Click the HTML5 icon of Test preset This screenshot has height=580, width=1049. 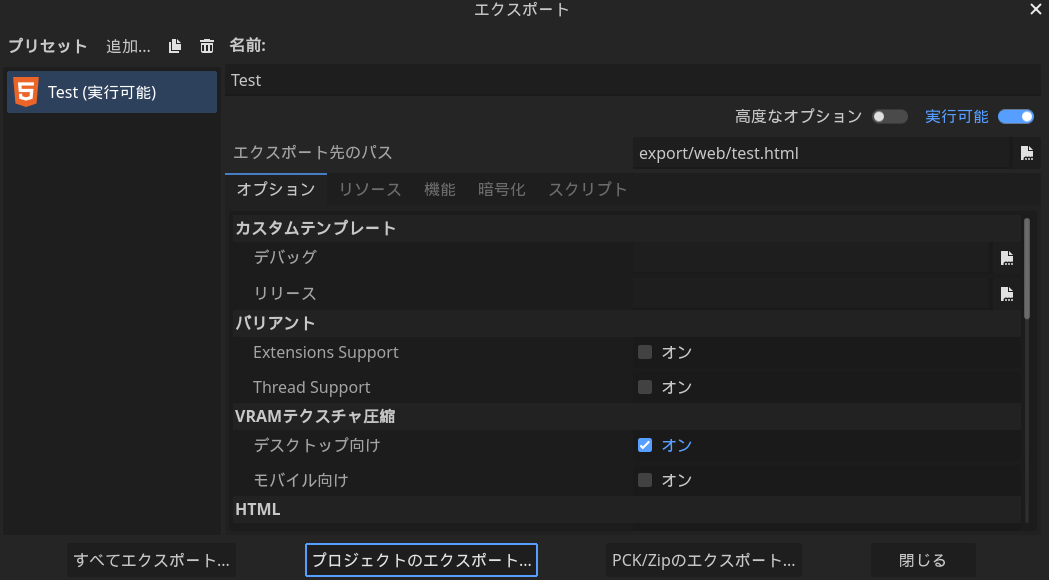(26, 92)
